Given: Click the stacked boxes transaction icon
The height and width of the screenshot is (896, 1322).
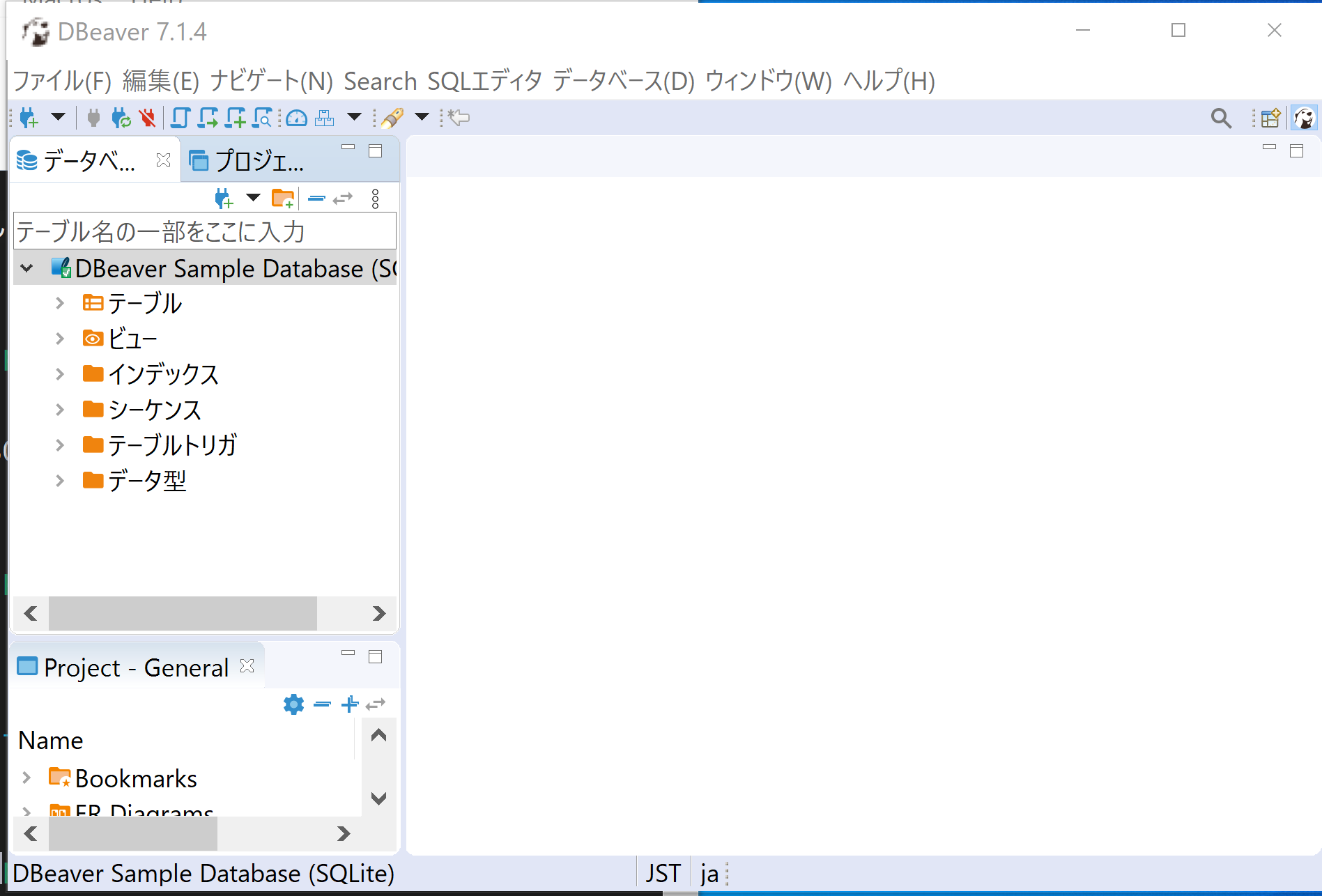Looking at the screenshot, I should coord(324,118).
